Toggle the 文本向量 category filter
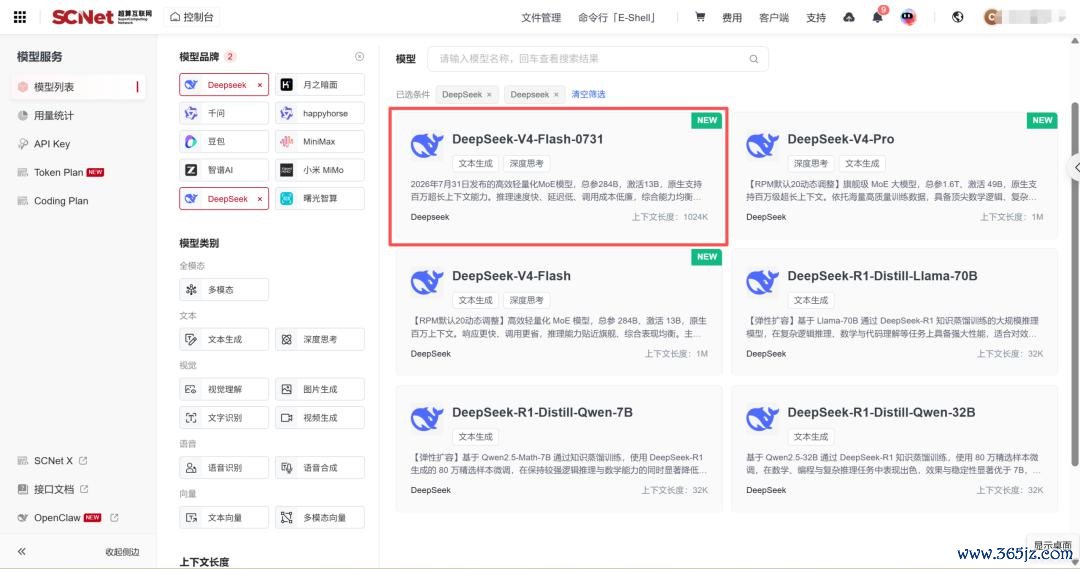The image size is (1080, 569). (x=224, y=517)
